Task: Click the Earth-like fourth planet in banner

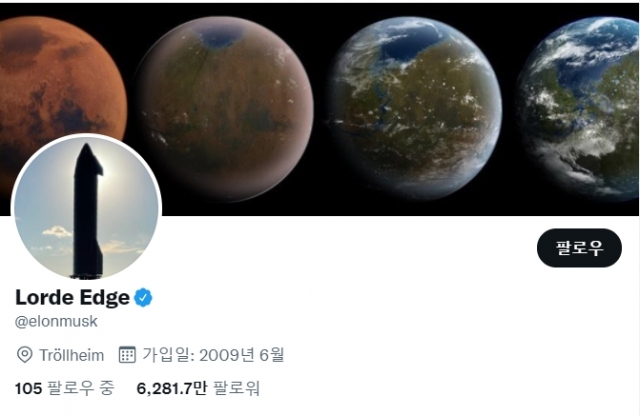Action: (578, 109)
